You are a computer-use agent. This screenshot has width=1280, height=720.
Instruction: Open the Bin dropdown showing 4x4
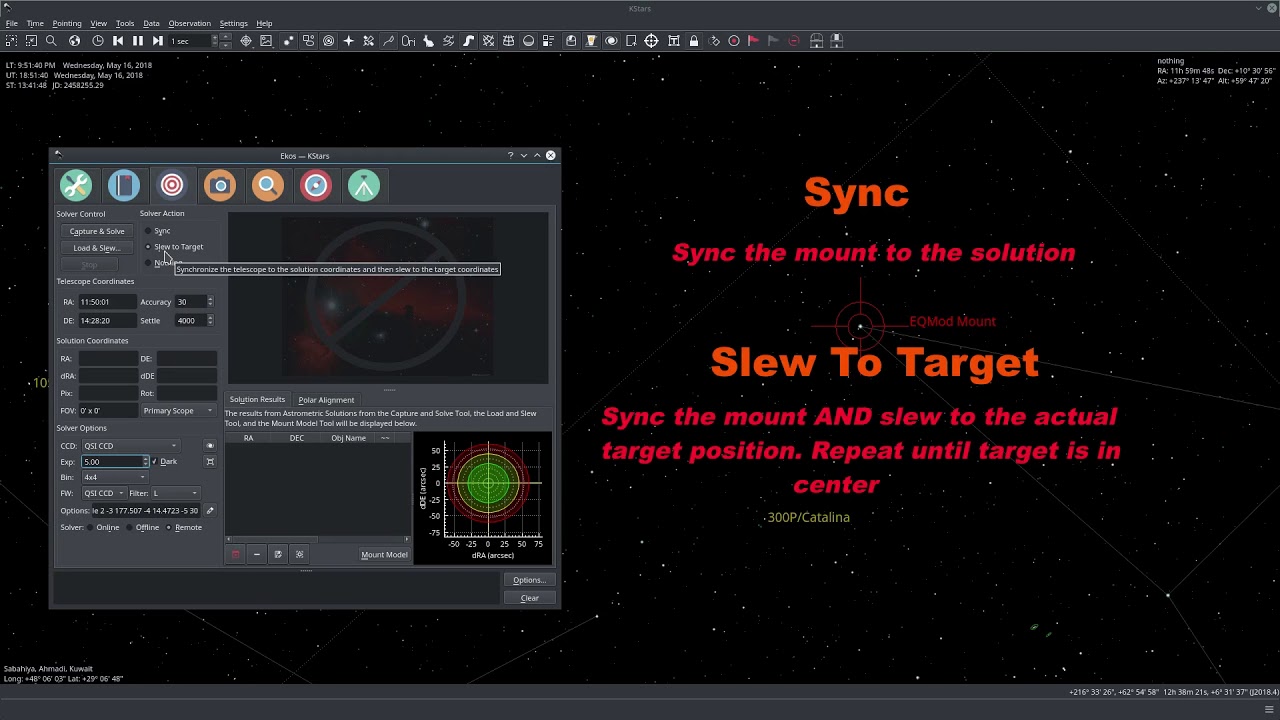(115, 478)
